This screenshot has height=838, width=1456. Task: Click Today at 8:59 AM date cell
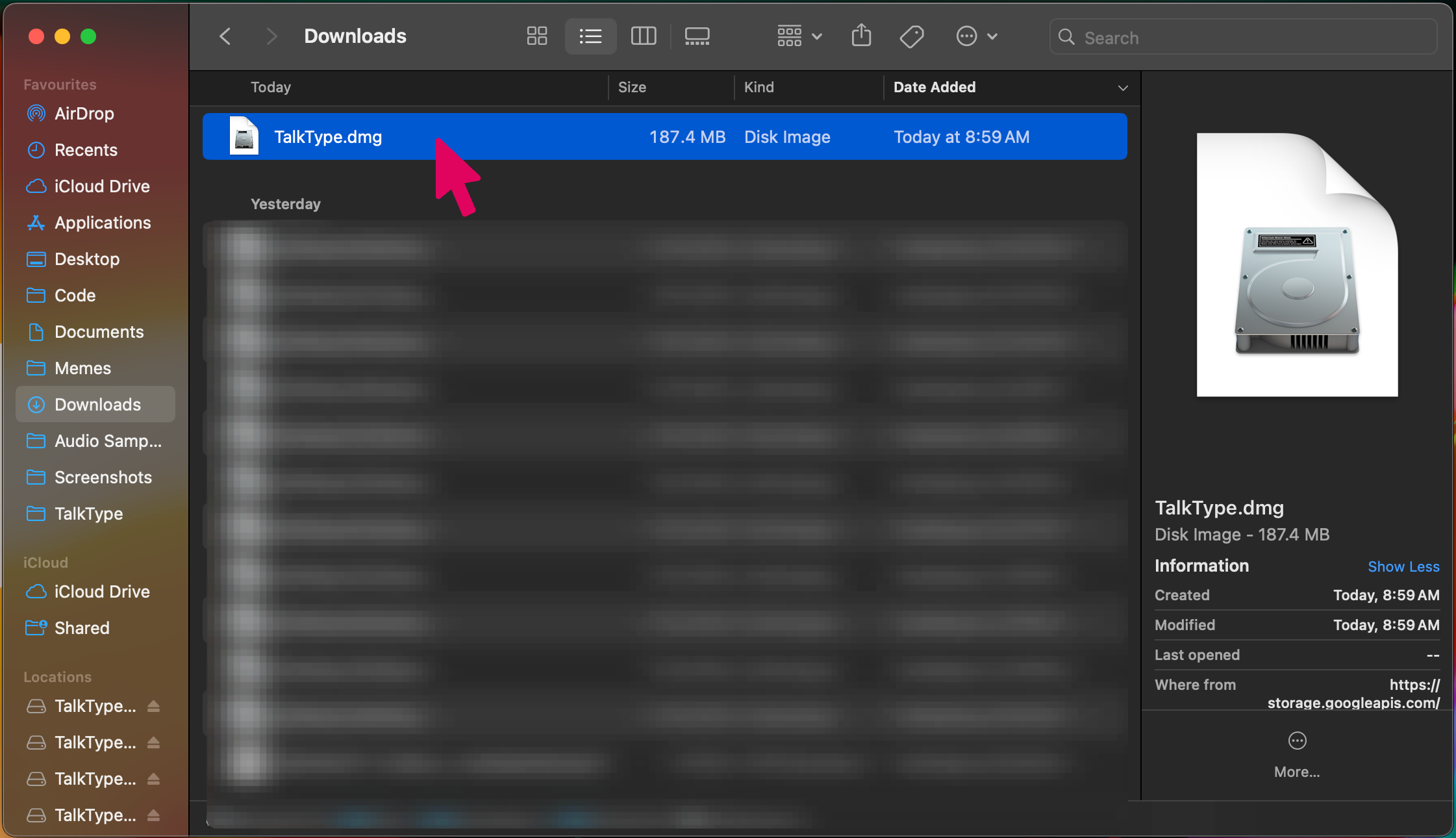tap(962, 137)
